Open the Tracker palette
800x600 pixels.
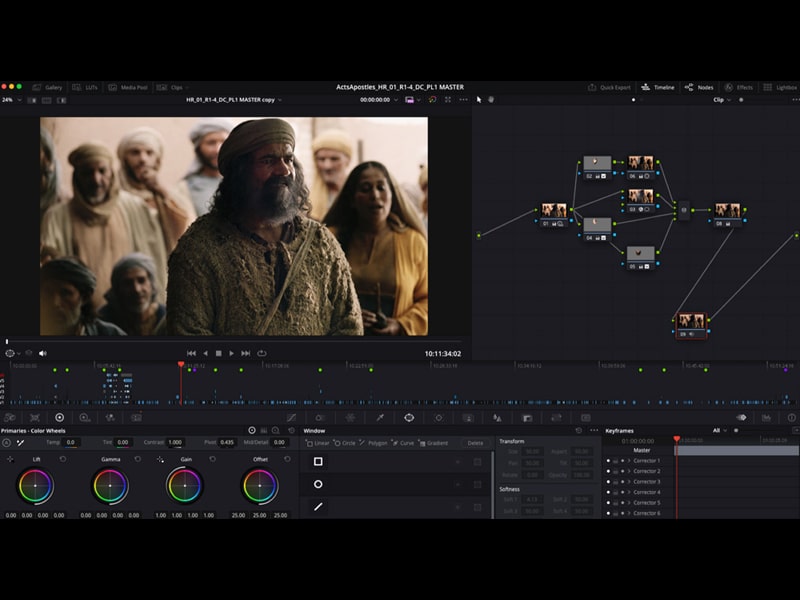pos(439,417)
